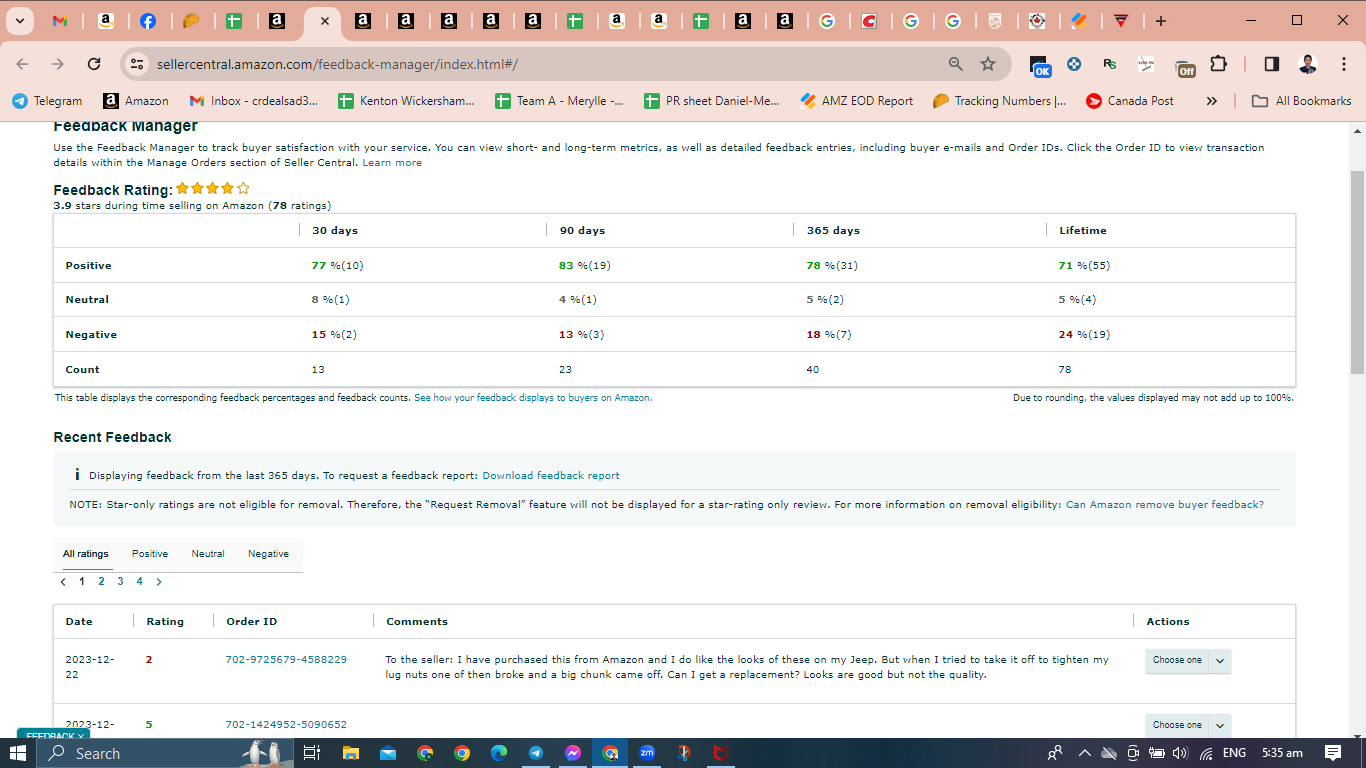1366x768 pixels.
Task: Open the AMZ EOD Report bookmark
Action: (x=857, y=101)
